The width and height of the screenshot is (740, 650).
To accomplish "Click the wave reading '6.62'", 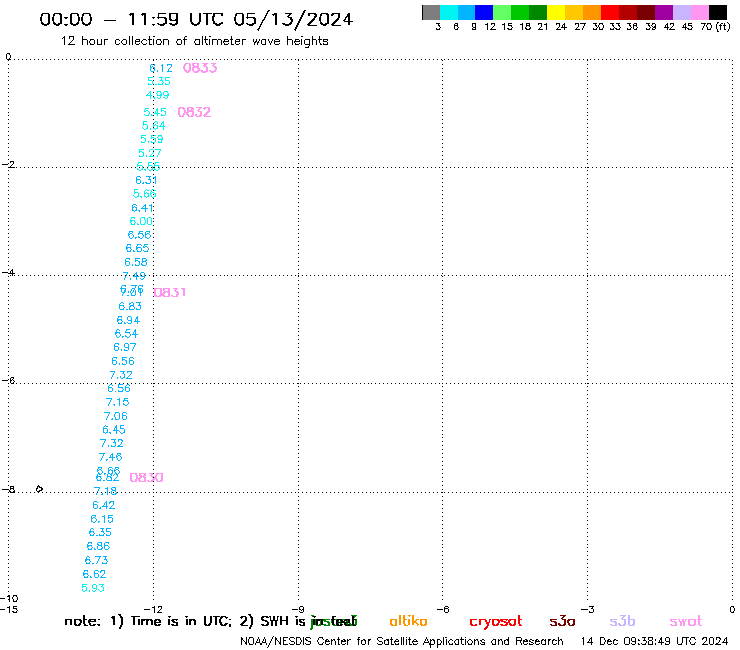I will 94,574.
